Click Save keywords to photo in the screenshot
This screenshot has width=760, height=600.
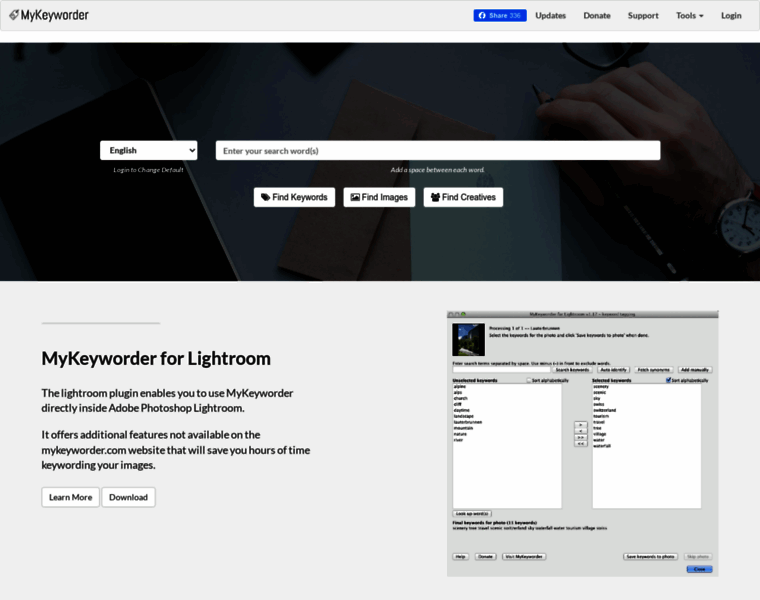tap(651, 556)
